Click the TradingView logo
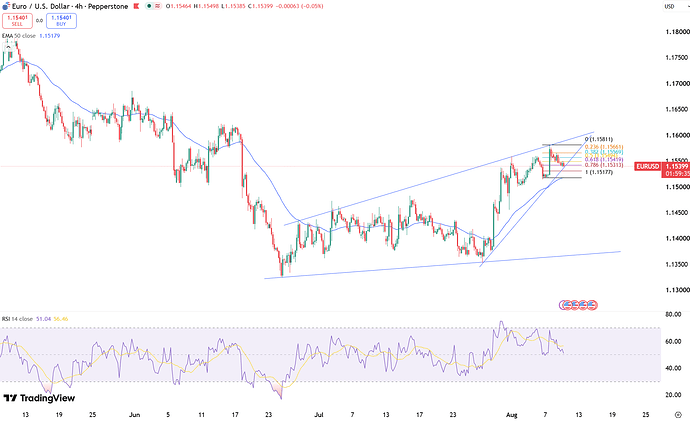 pyautogui.click(x=39, y=398)
